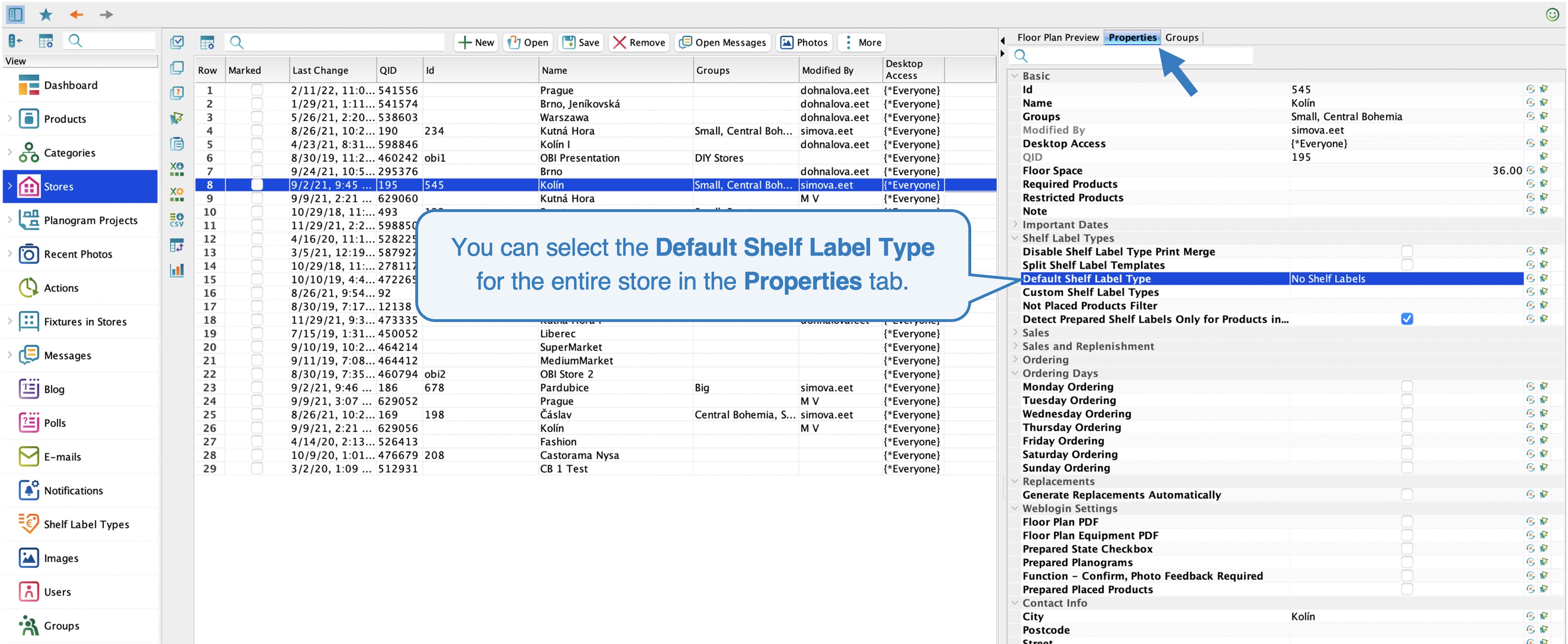Open the Notifications icon
The height and width of the screenshot is (644, 1568).
[x=29, y=491]
